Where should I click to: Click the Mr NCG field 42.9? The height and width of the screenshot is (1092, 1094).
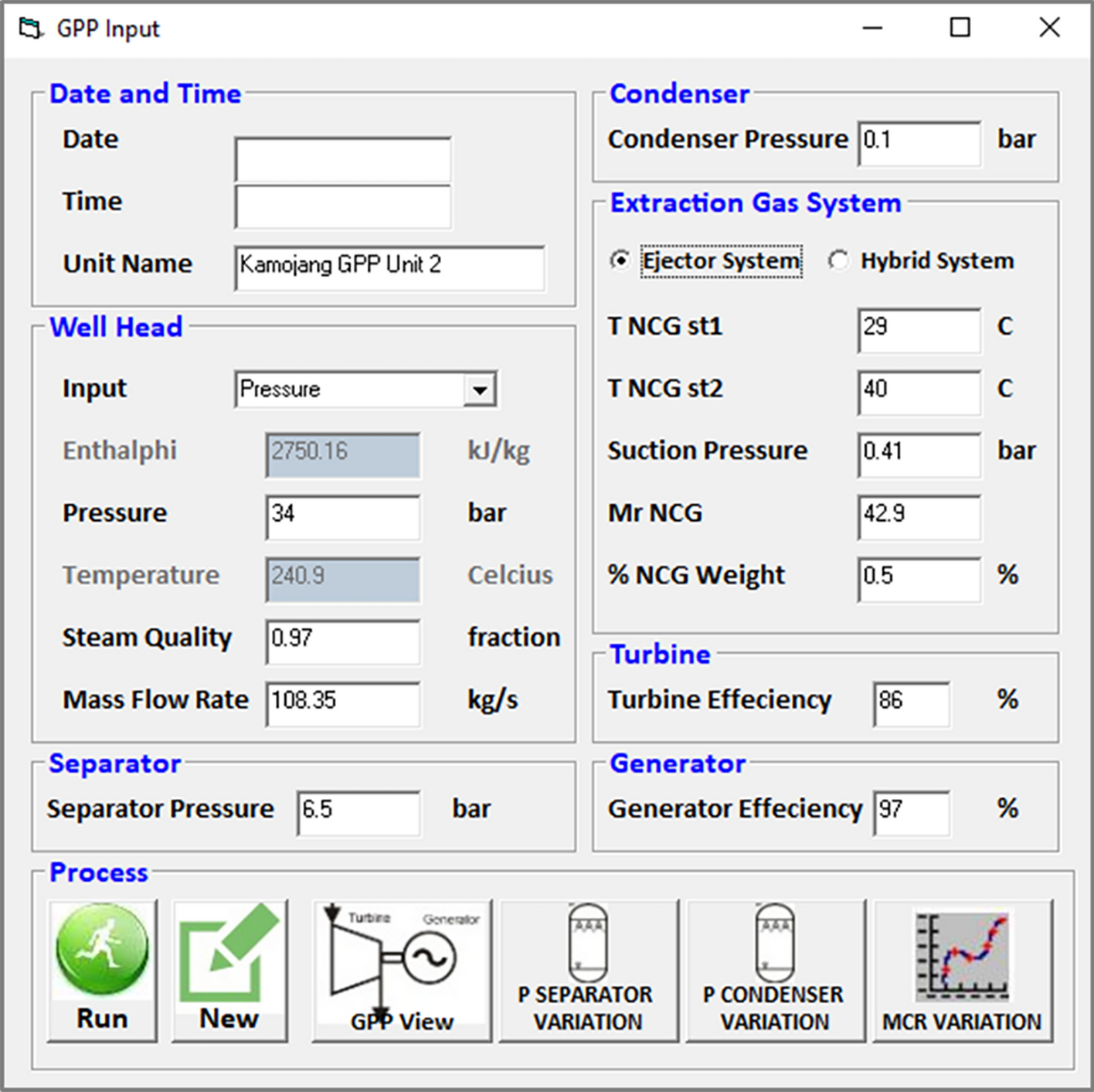click(x=920, y=517)
